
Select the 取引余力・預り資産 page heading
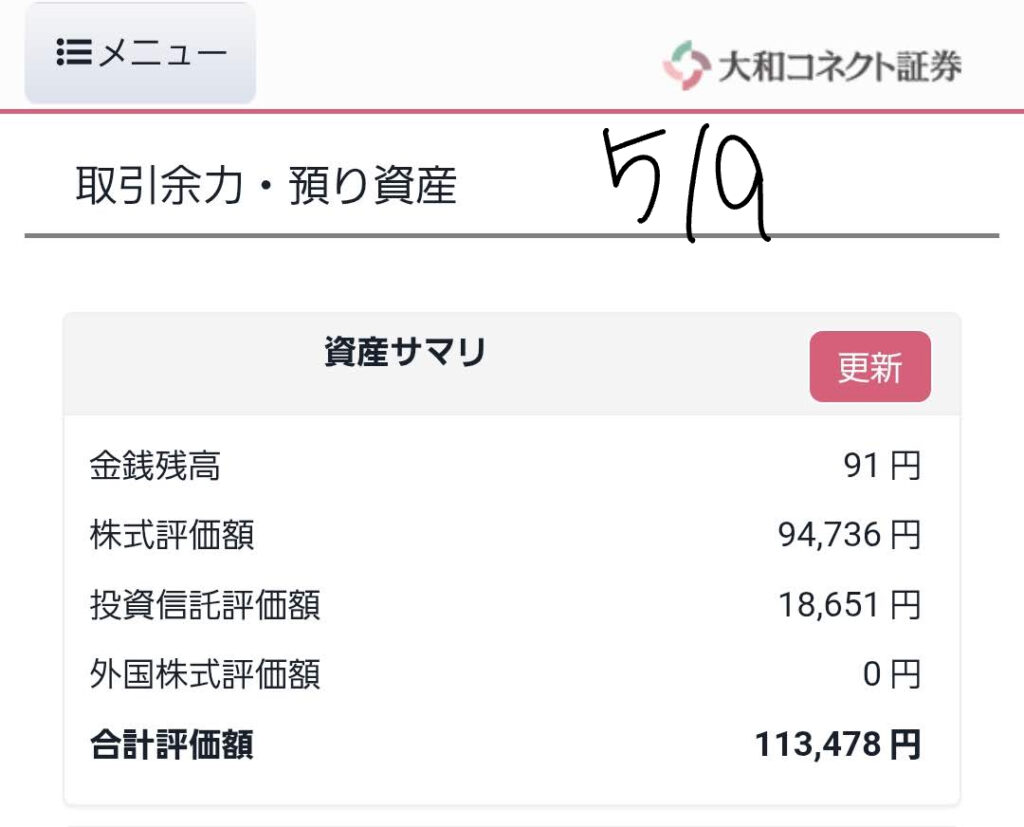coord(266,186)
